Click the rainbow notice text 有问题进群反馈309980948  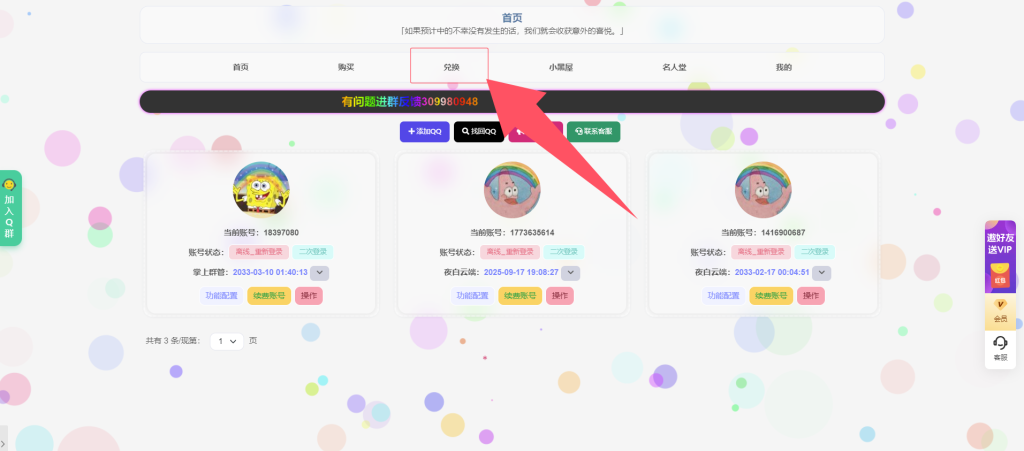409,102
